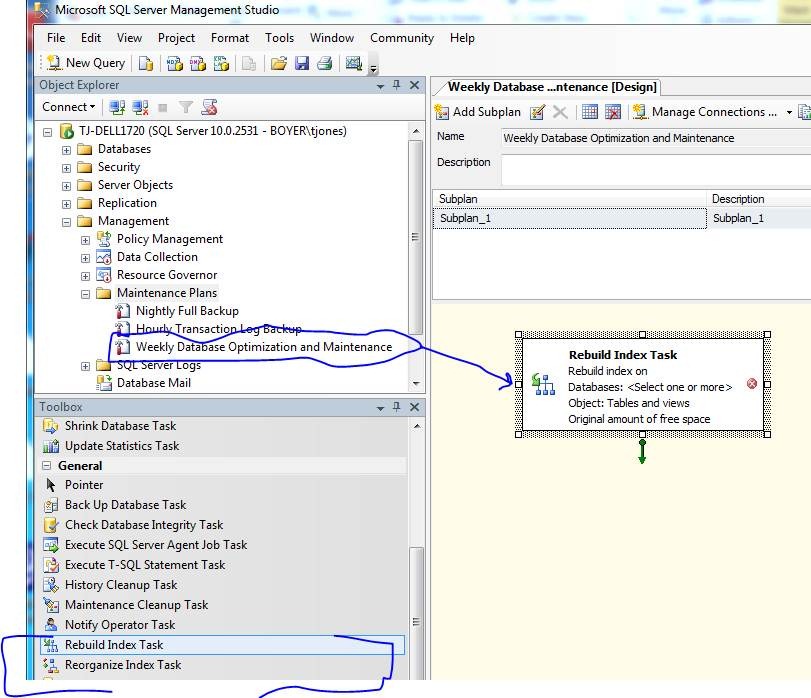The height and width of the screenshot is (698, 811).
Task: Collapse the General section in the Toolbox
Action: click(x=47, y=466)
